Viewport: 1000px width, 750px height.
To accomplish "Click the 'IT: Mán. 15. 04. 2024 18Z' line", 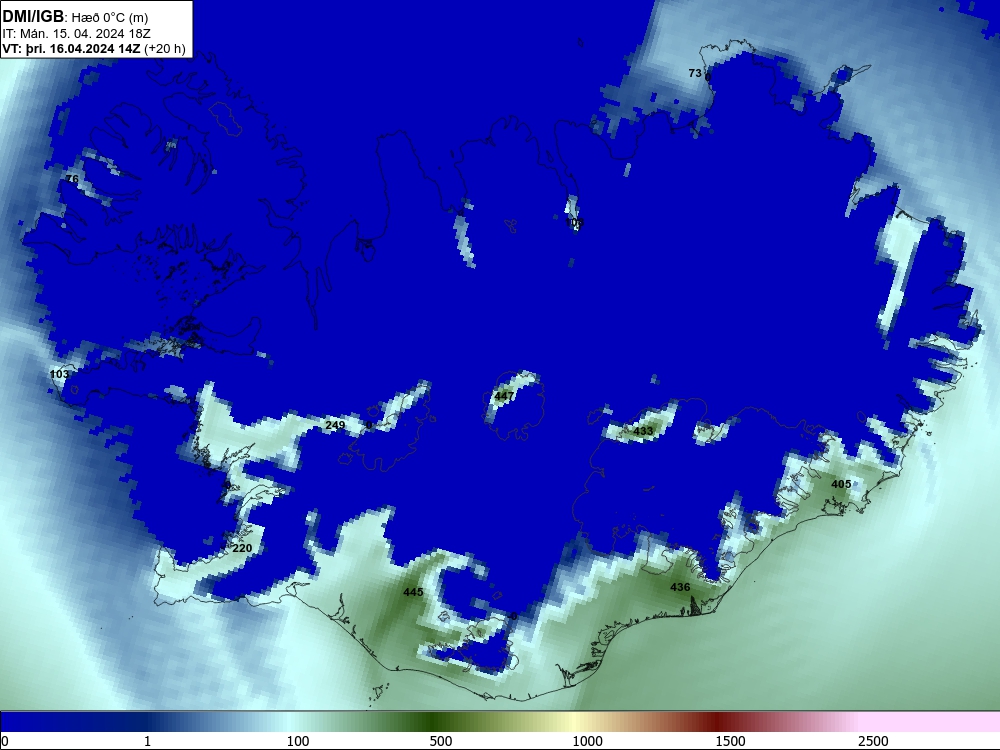I will (76, 34).
